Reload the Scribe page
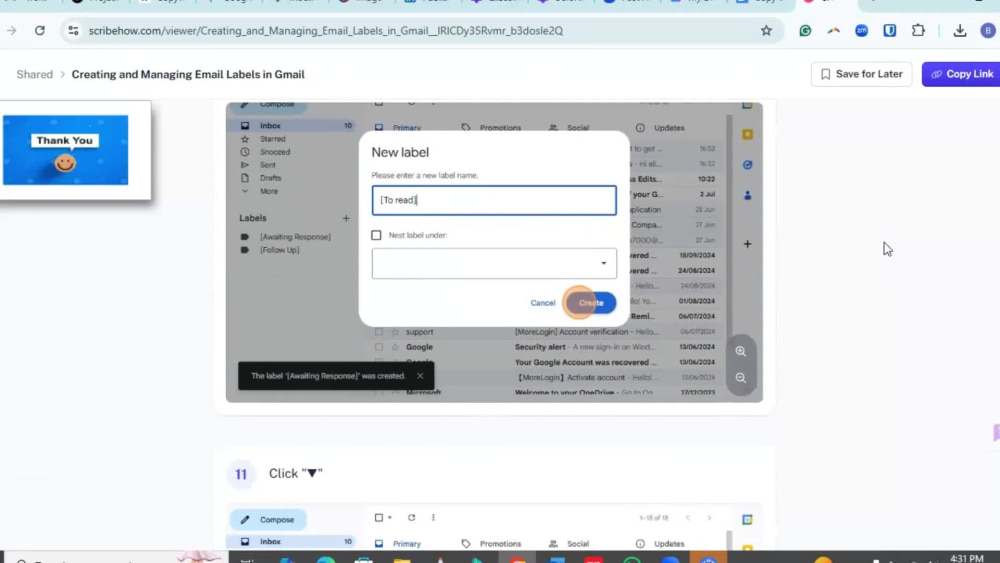The height and width of the screenshot is (563, 1000). point(40,31)
